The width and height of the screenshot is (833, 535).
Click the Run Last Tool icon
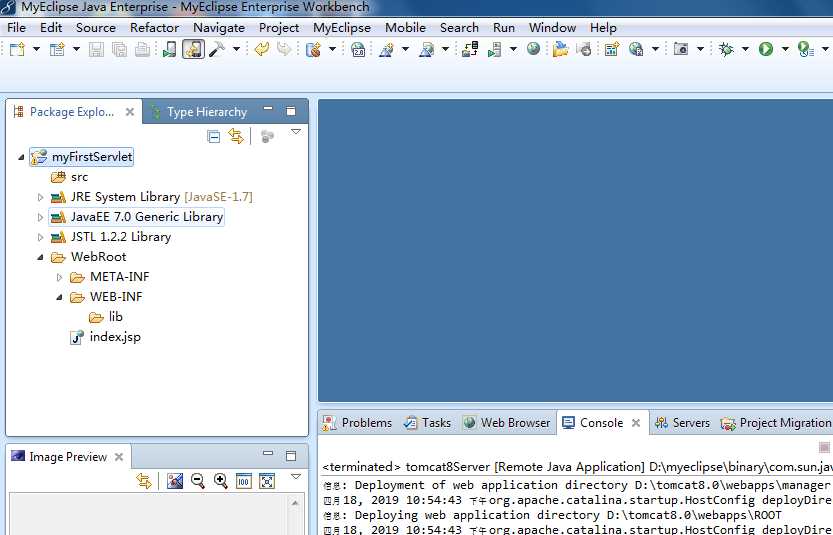coord(806,49)
